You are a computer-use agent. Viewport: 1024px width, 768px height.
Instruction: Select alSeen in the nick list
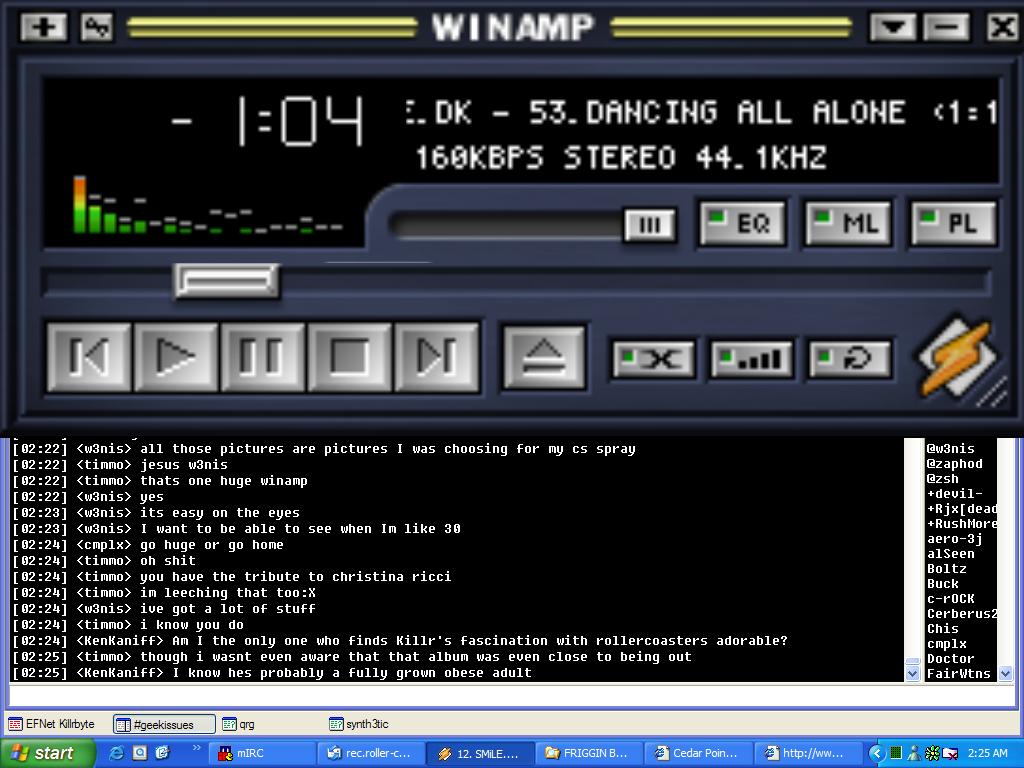point(950,554)
